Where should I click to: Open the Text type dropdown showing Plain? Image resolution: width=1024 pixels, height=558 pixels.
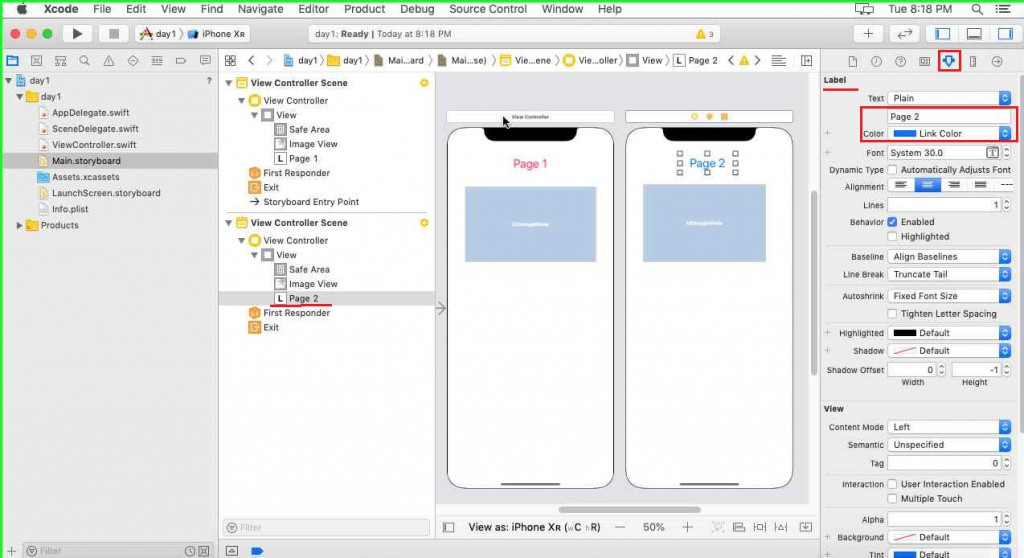pos(949,98)
